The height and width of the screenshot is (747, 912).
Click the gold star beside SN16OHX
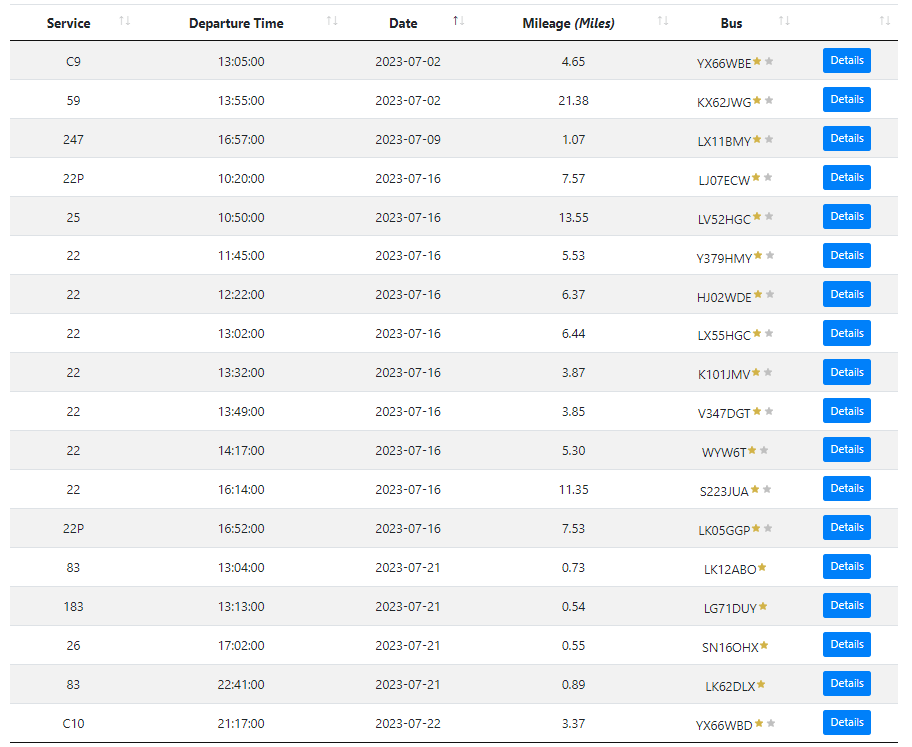764,645
